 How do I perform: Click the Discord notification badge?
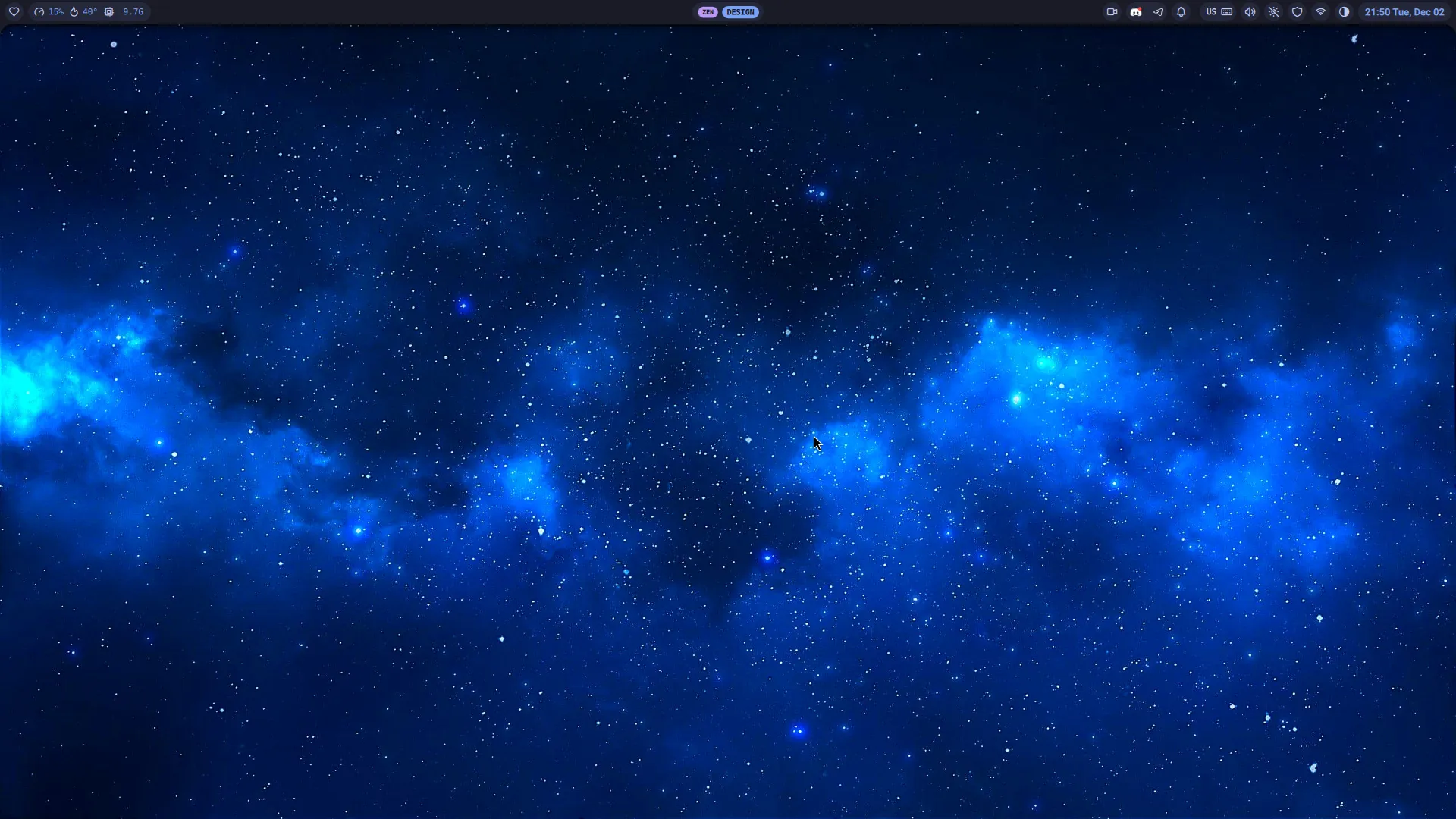point(1141,8)
